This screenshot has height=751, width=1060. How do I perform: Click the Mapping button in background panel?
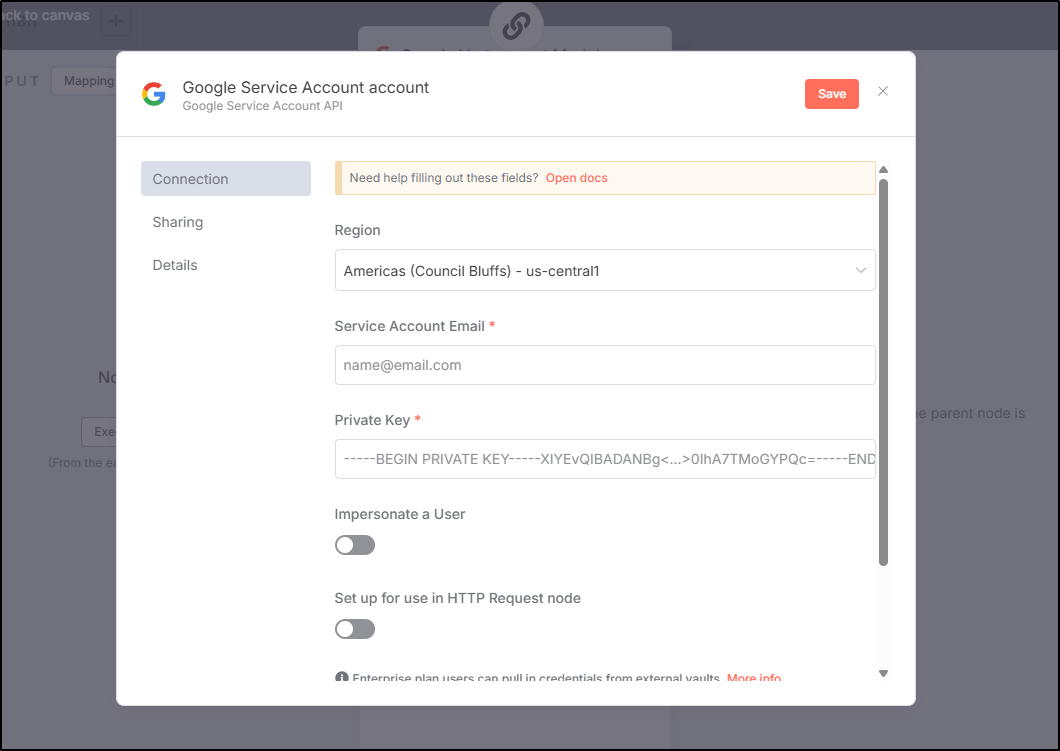click(x=85, y=81)
